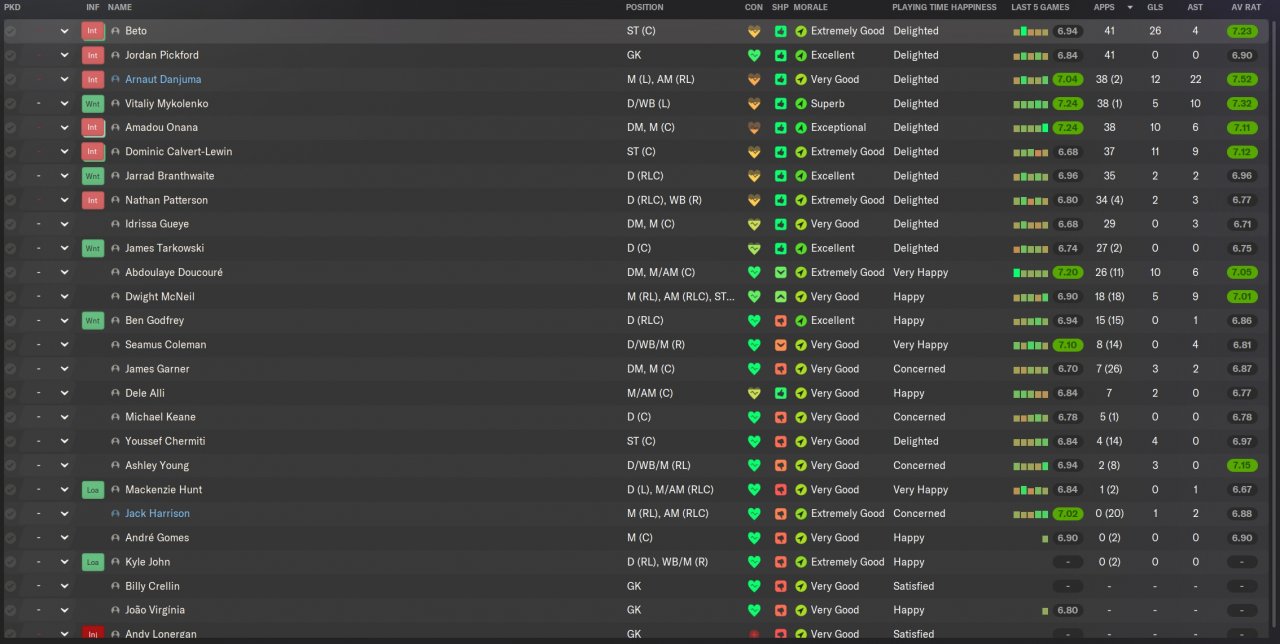Click the profile icon beside Idrissa Gueye
The width and height of the screenshot is (1280, 644).
pyautogui.click(x=115, y=224)
